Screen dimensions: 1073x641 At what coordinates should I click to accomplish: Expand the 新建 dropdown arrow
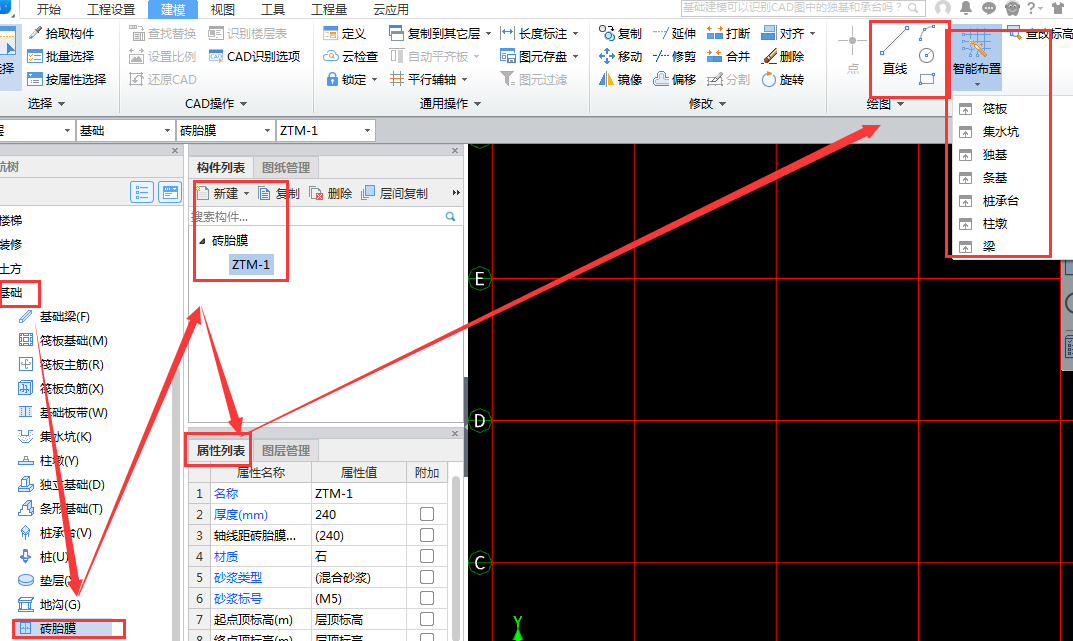[x=246, y=194]
